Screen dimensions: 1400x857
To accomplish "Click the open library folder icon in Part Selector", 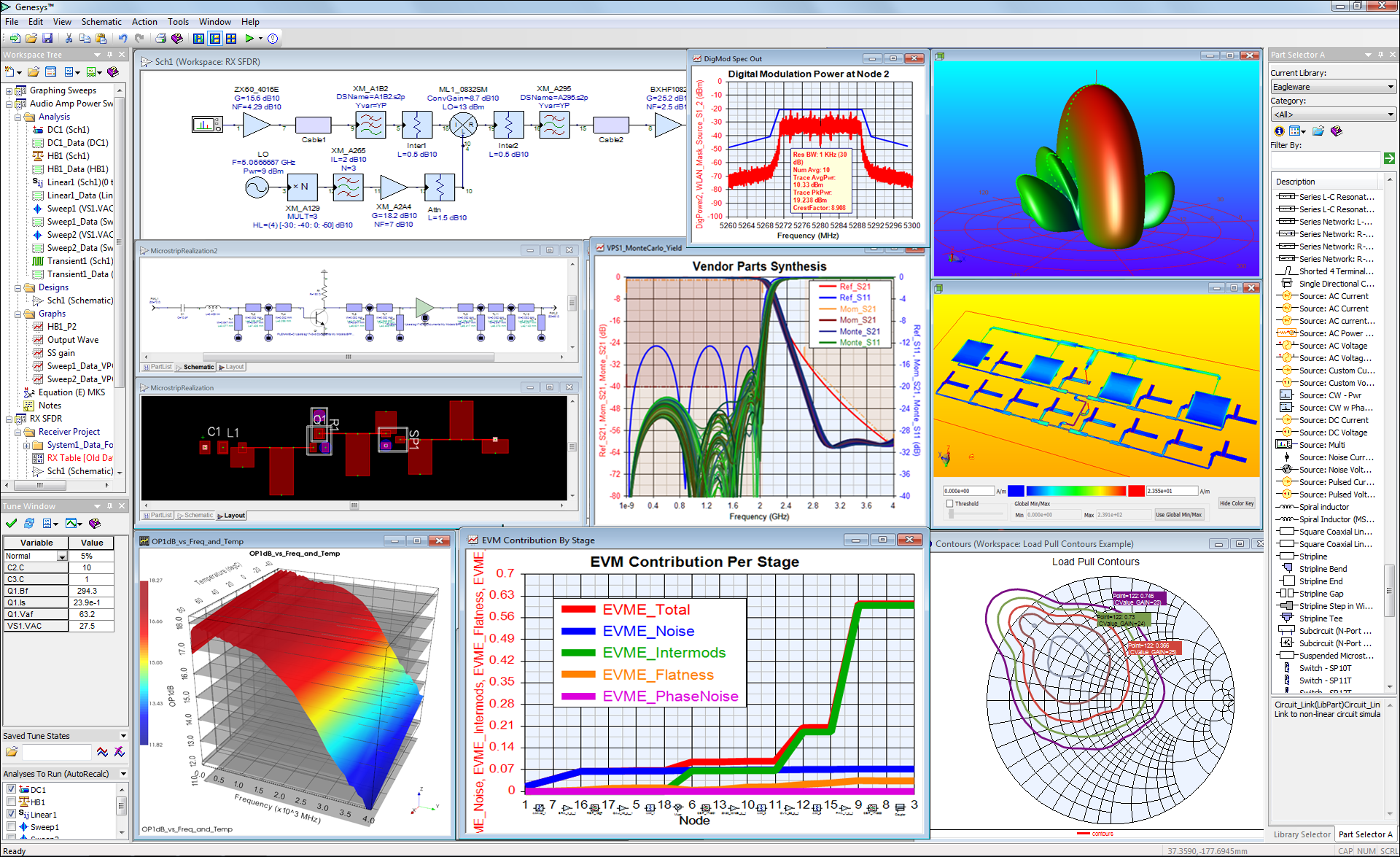I will 1318,131.
